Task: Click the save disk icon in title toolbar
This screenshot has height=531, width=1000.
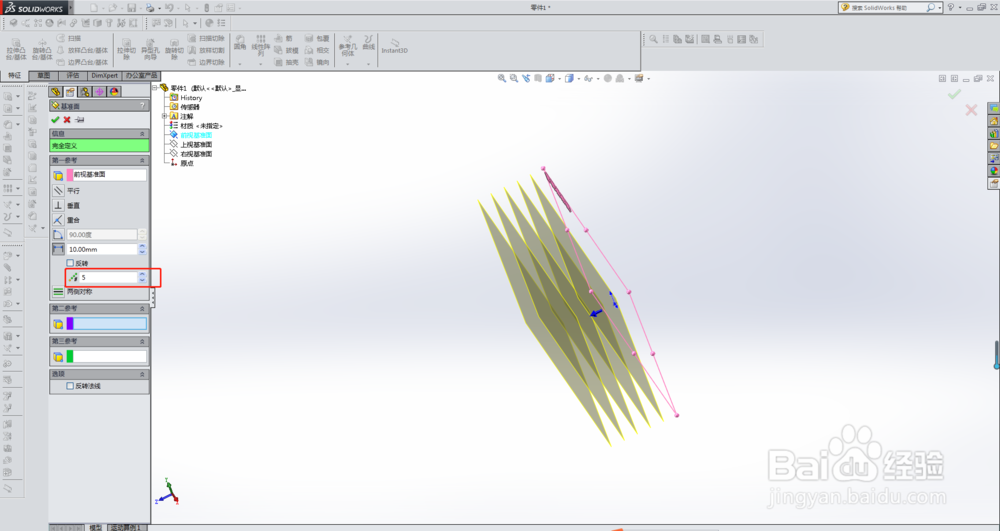Action: click(x=131, y=8)
